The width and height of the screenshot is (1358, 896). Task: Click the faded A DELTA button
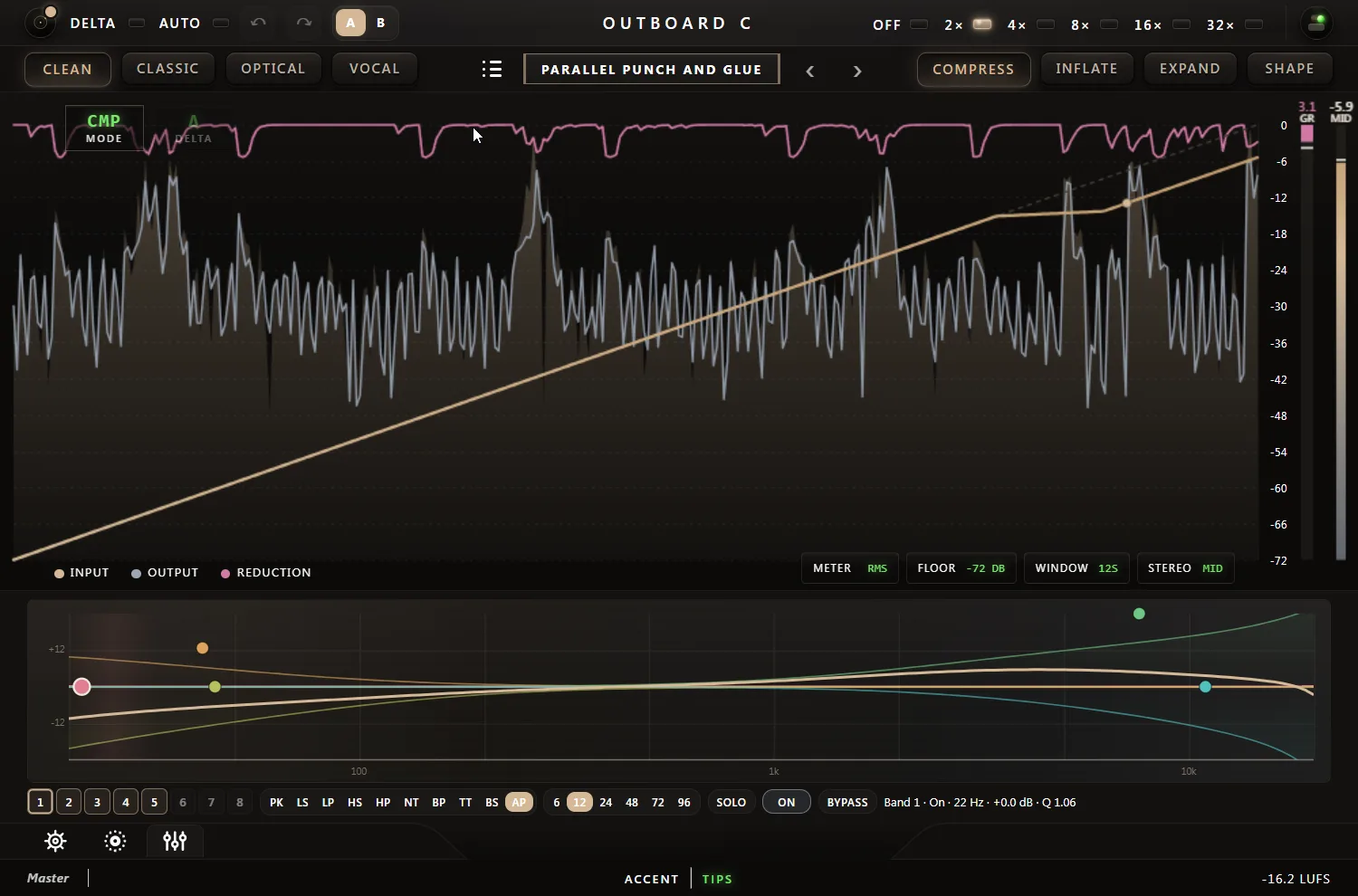[x=193, y=129]
